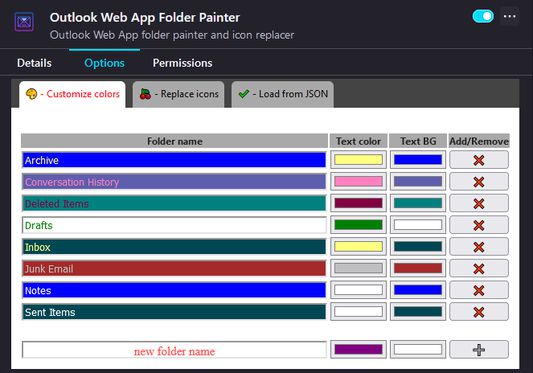Image resolution: width=533 pixels, height=373 pixels.
Task: Delete the Deleted Items row
Action: tap(479, 203)
